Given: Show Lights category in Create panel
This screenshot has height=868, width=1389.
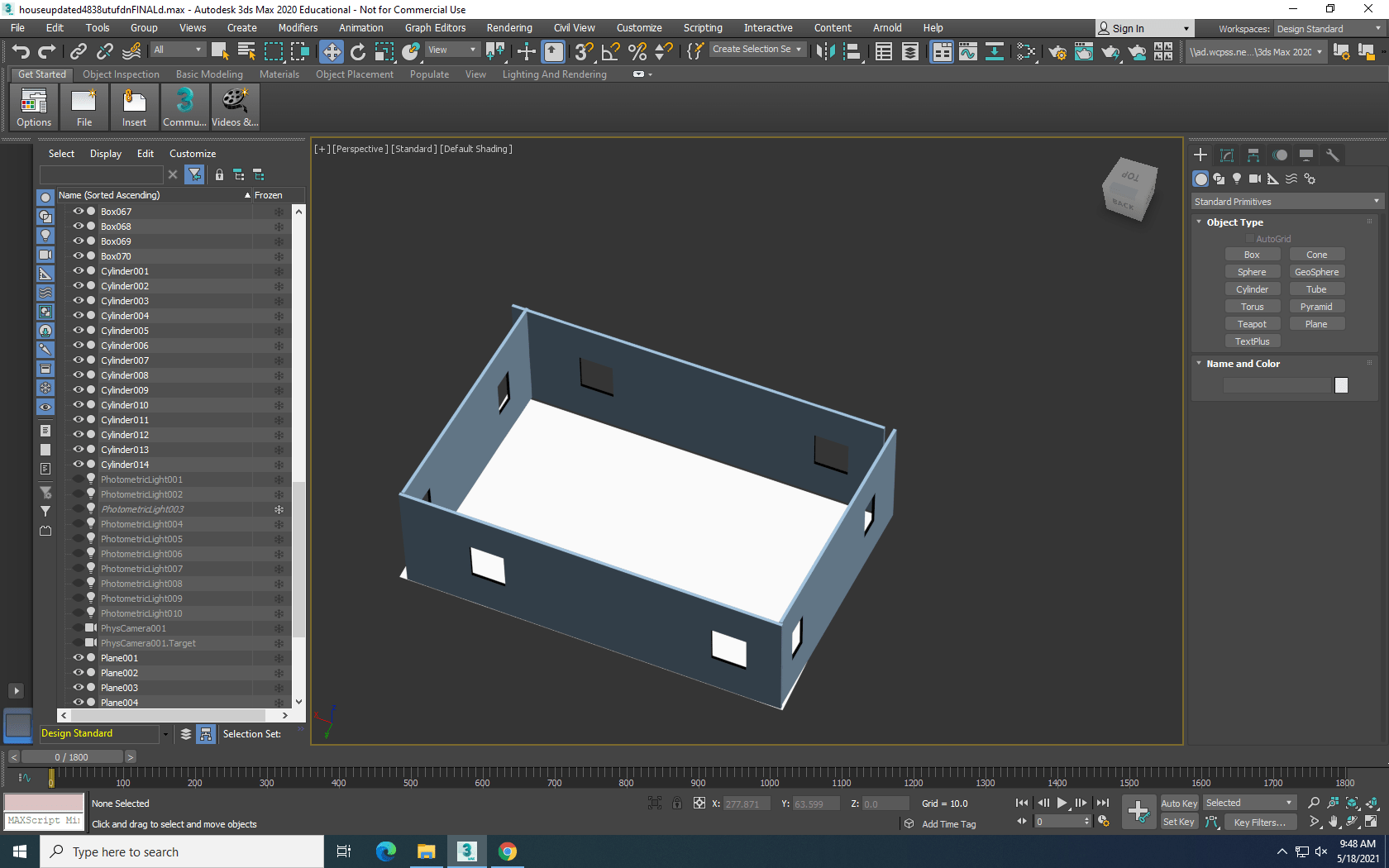Looking at the screenshot, I should click(x=1237, y=179).
